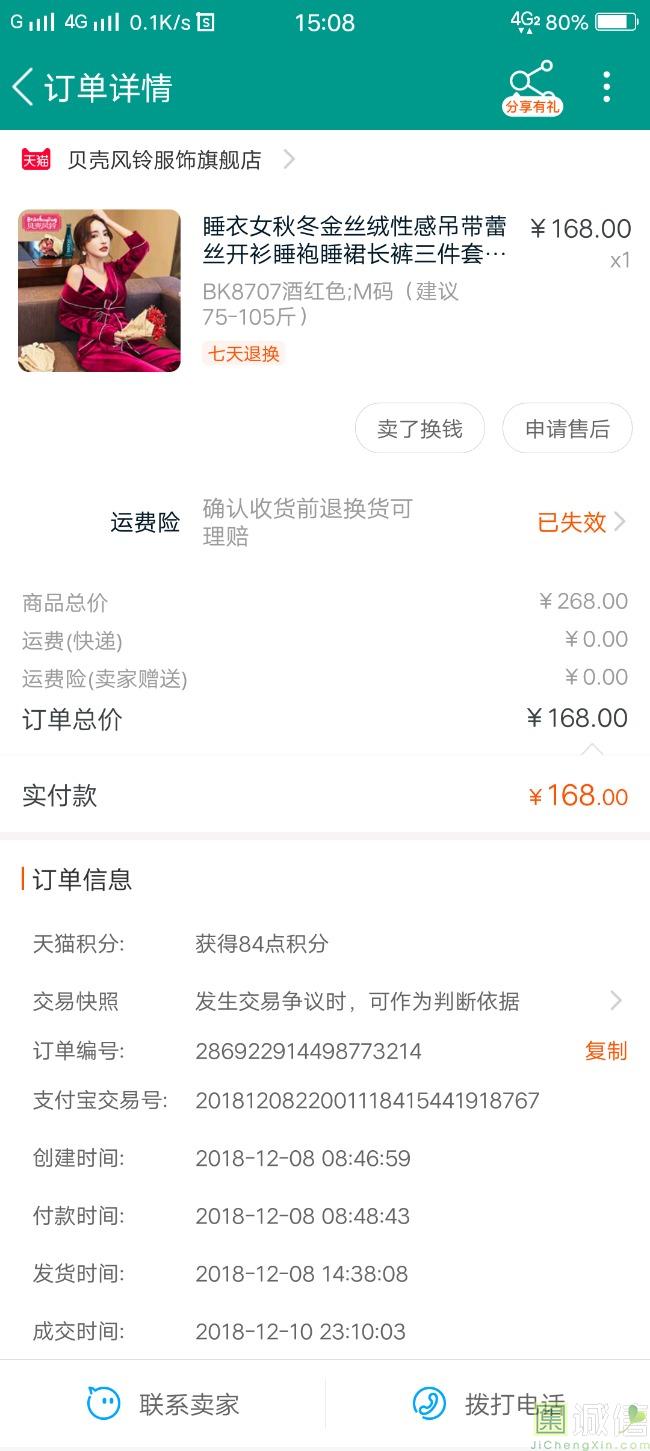650x1451 pixels.
Task: Expand the expired shipping insurance arrow
Action: click(620, 521)
